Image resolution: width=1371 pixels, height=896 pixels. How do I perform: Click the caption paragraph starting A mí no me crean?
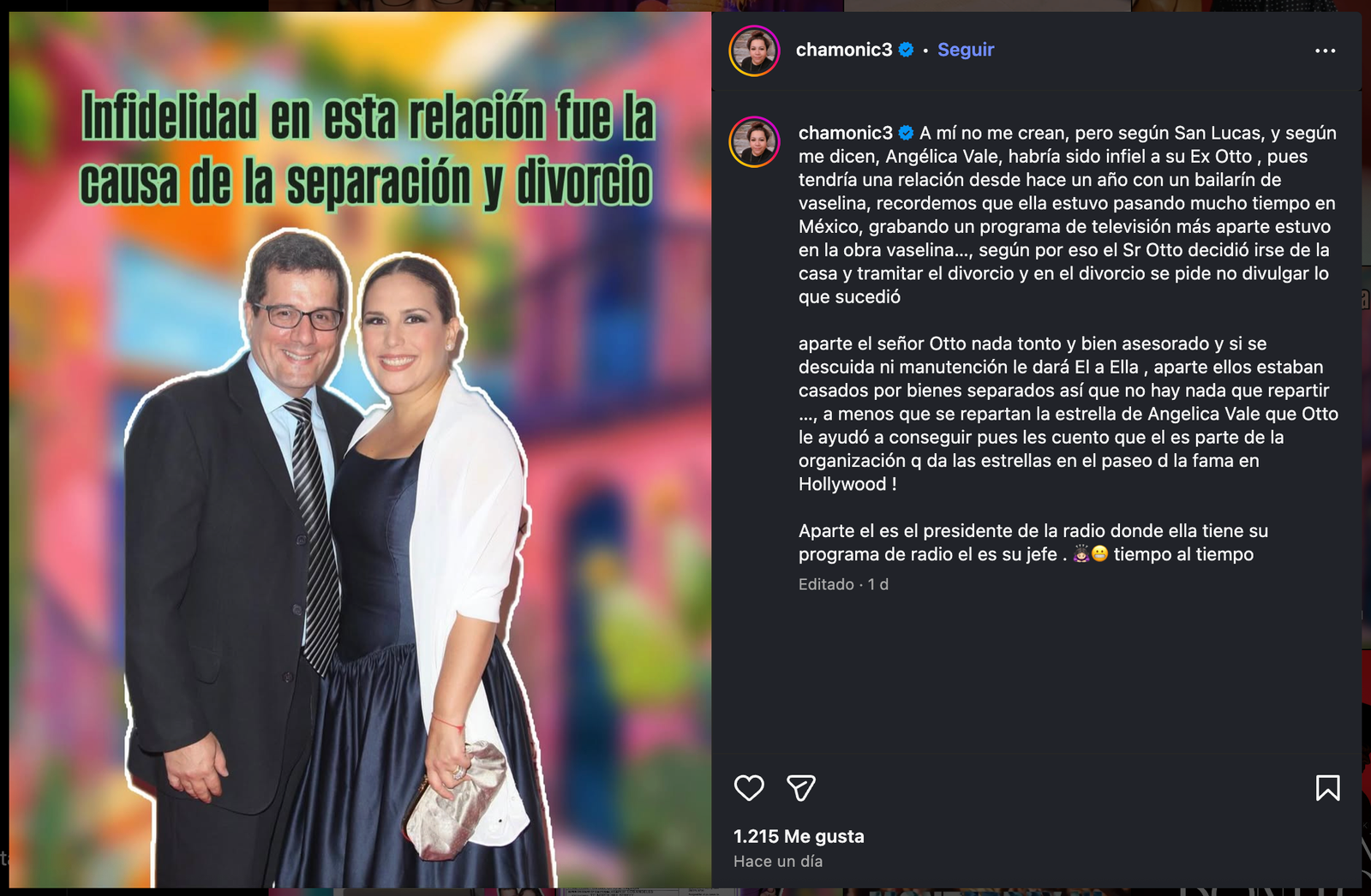click(1068, 215)
